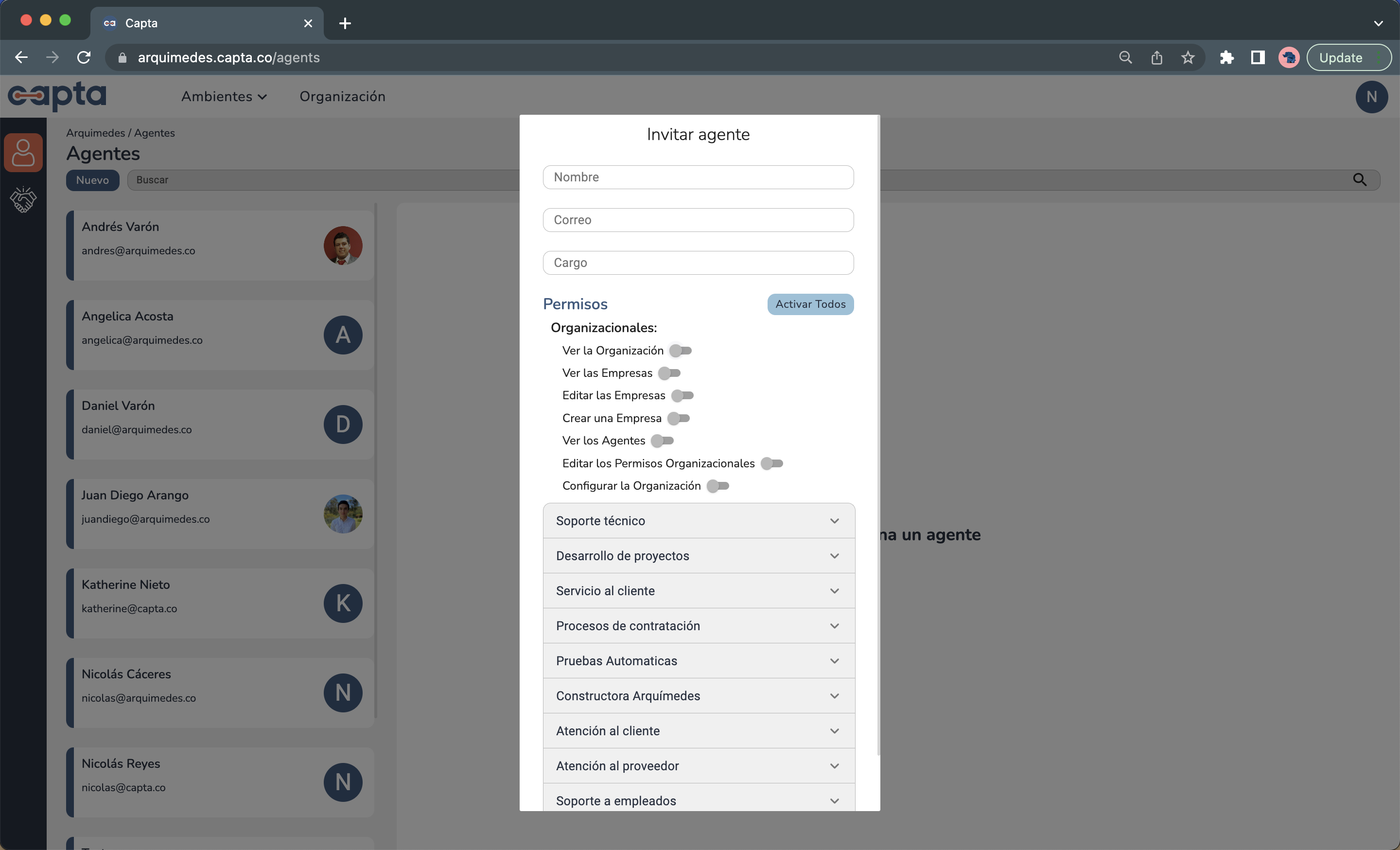Bookmark page with the star icon

1188,57
